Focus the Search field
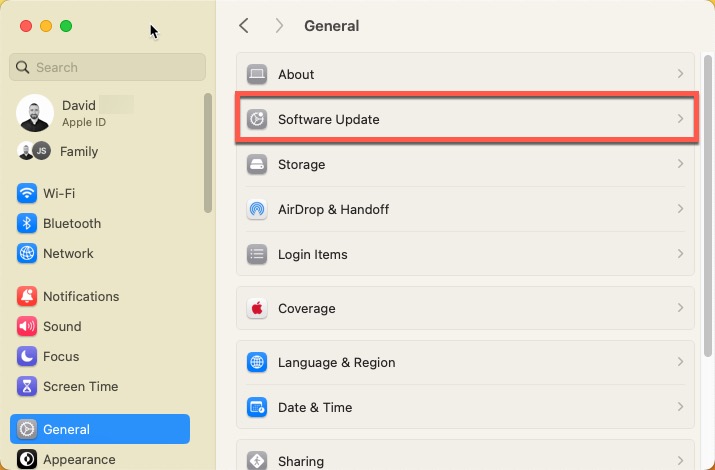 click(107, 67)
